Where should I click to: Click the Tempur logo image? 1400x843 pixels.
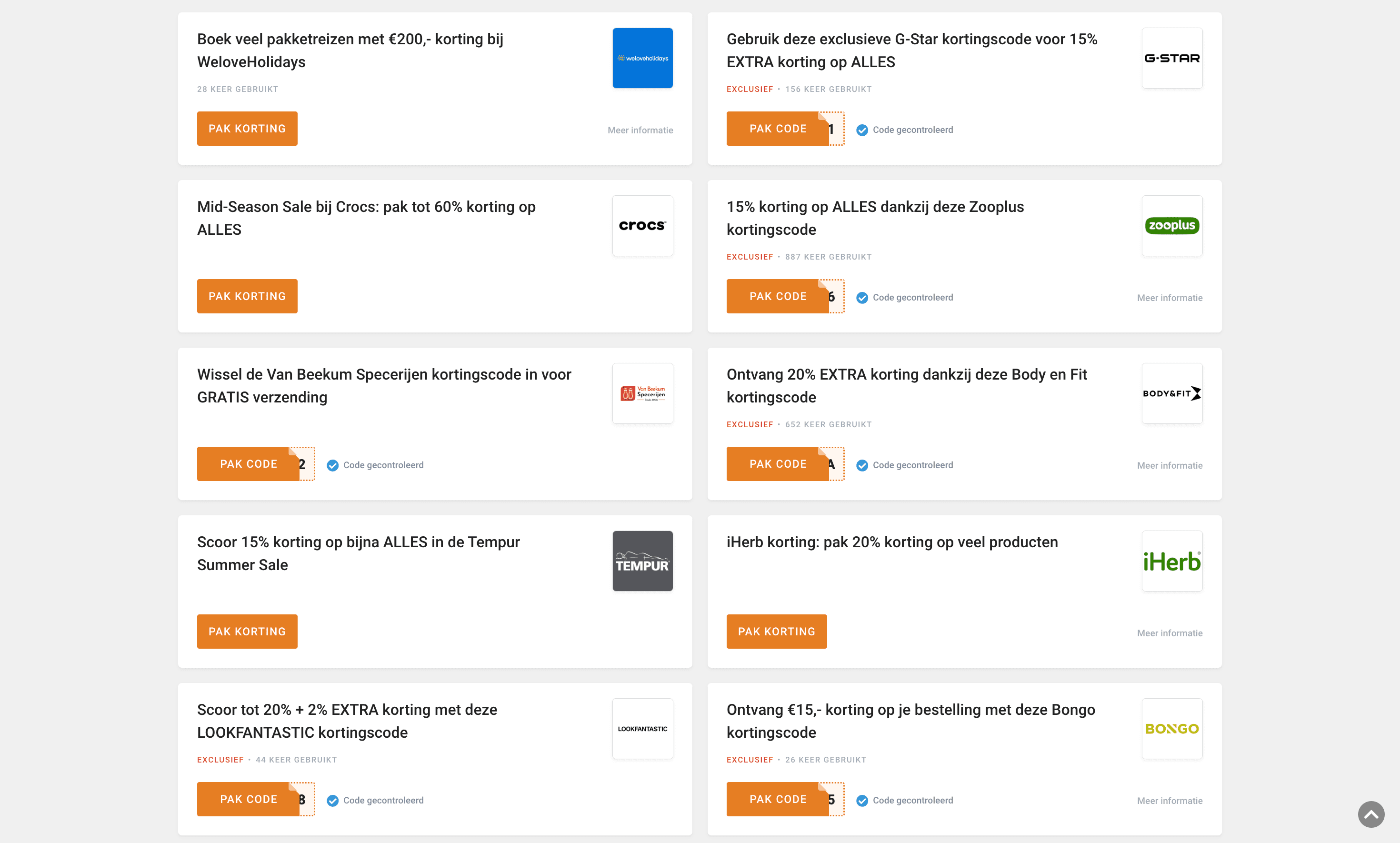(x=642, y=561)
